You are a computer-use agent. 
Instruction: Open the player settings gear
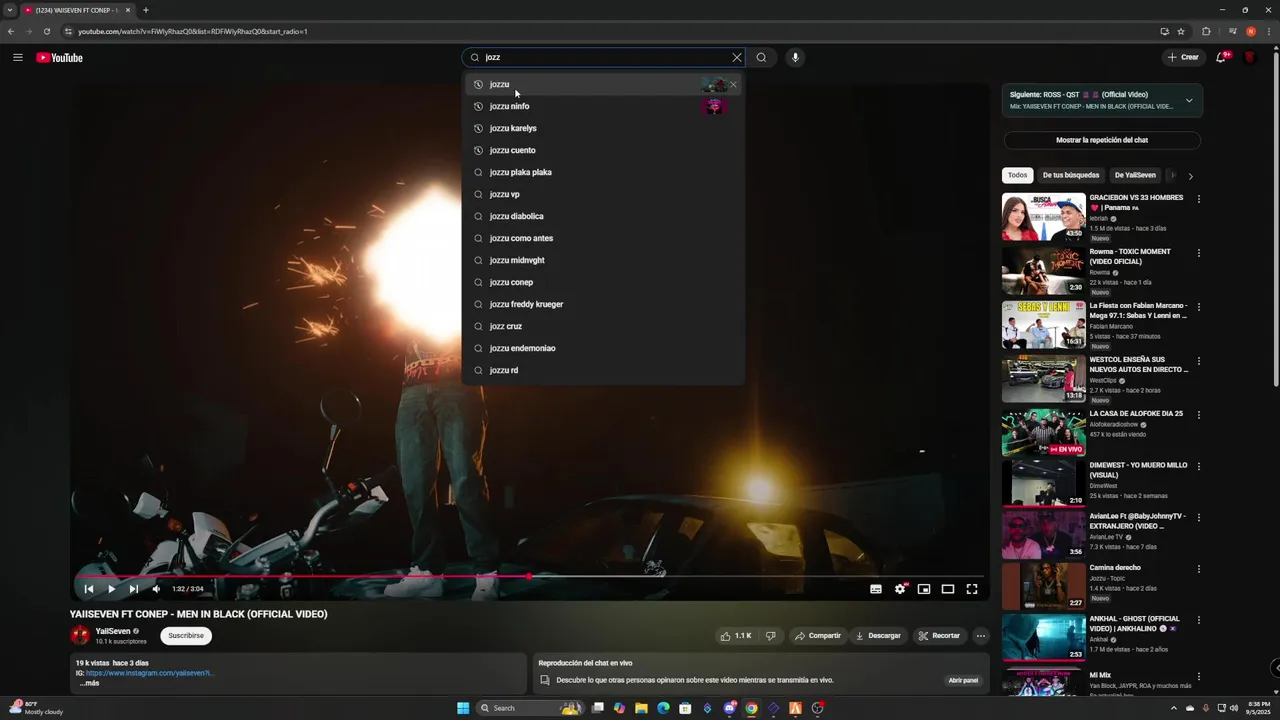pyautogui.click(x=900, y=589)
